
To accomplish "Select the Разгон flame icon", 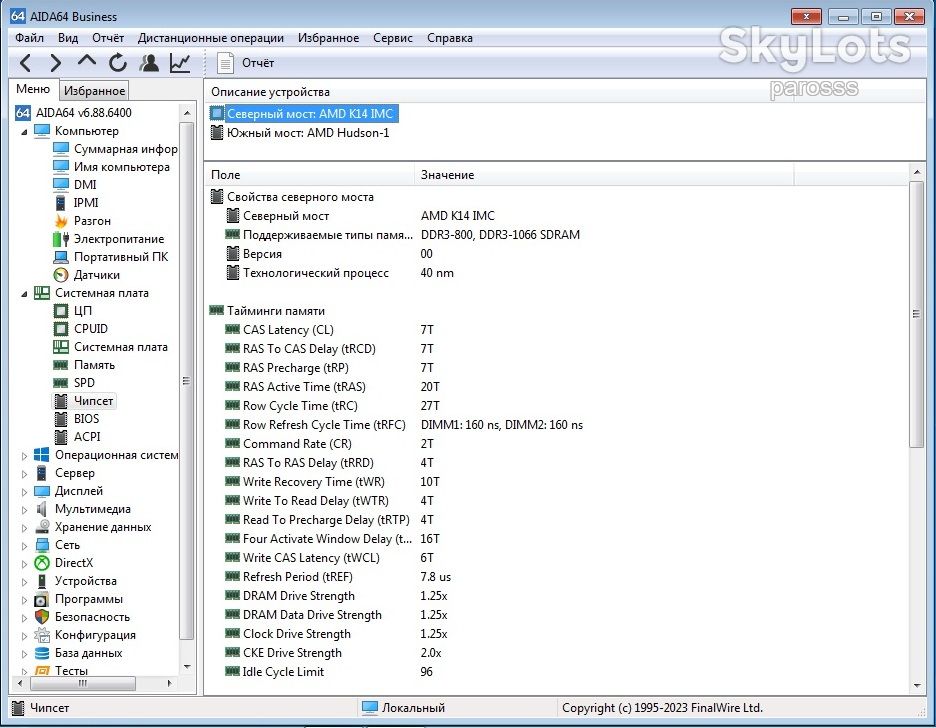I will coord(61,221).
